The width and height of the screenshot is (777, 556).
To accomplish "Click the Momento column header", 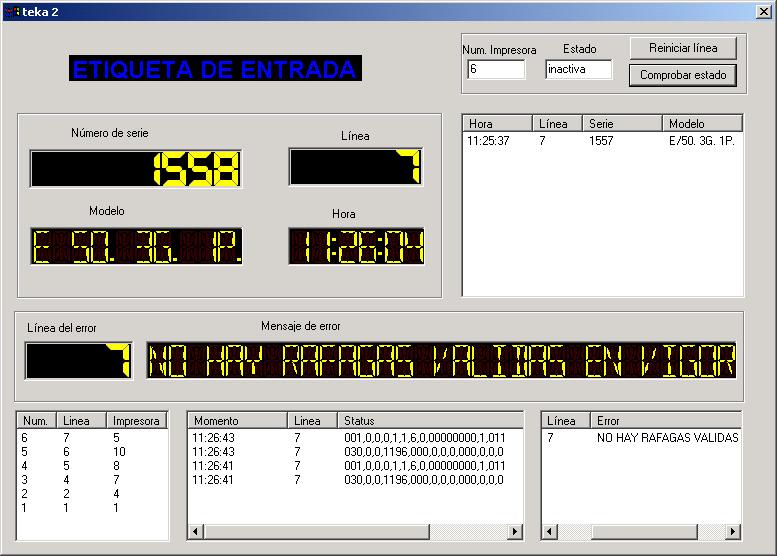I will coord(238,421).
